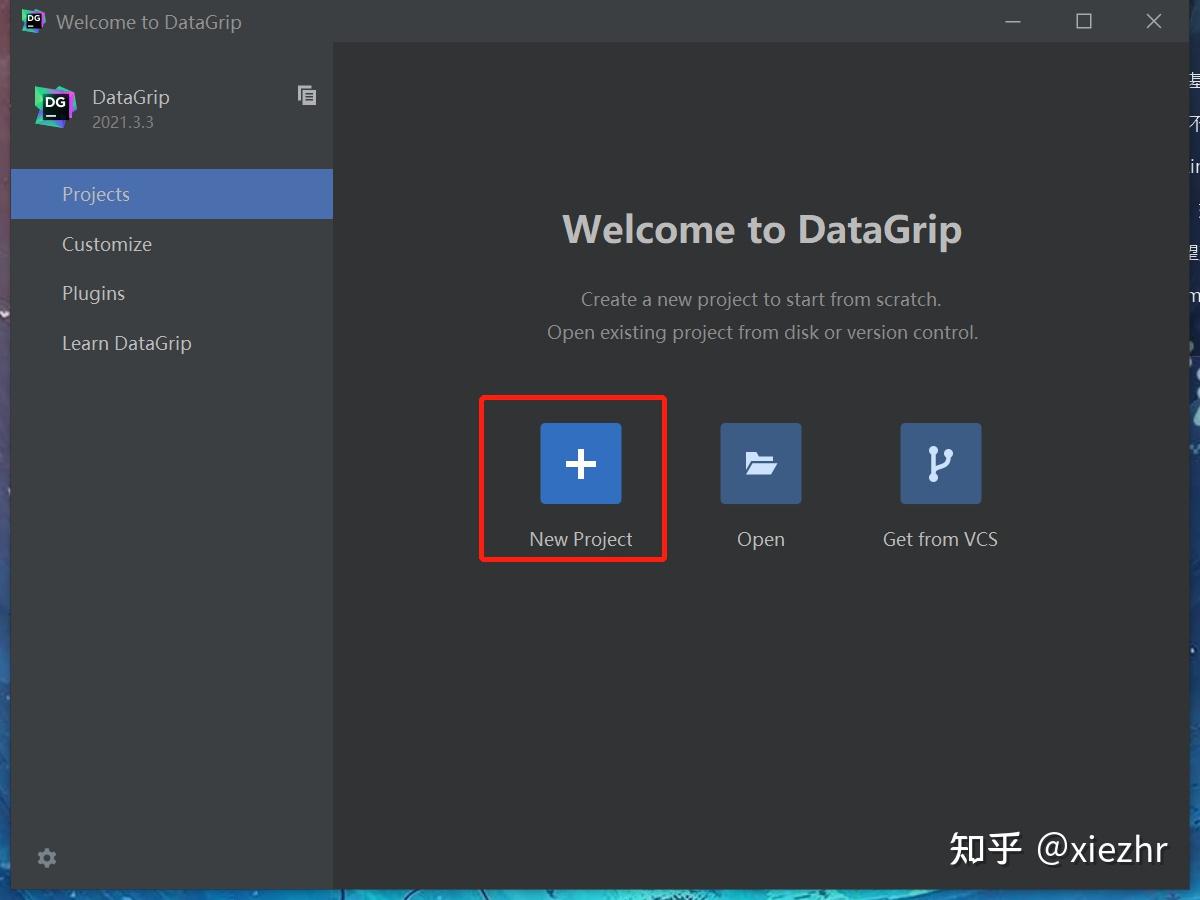Click the Open label
Viewport: 1200px width, 900px height.
coord(761,539)
